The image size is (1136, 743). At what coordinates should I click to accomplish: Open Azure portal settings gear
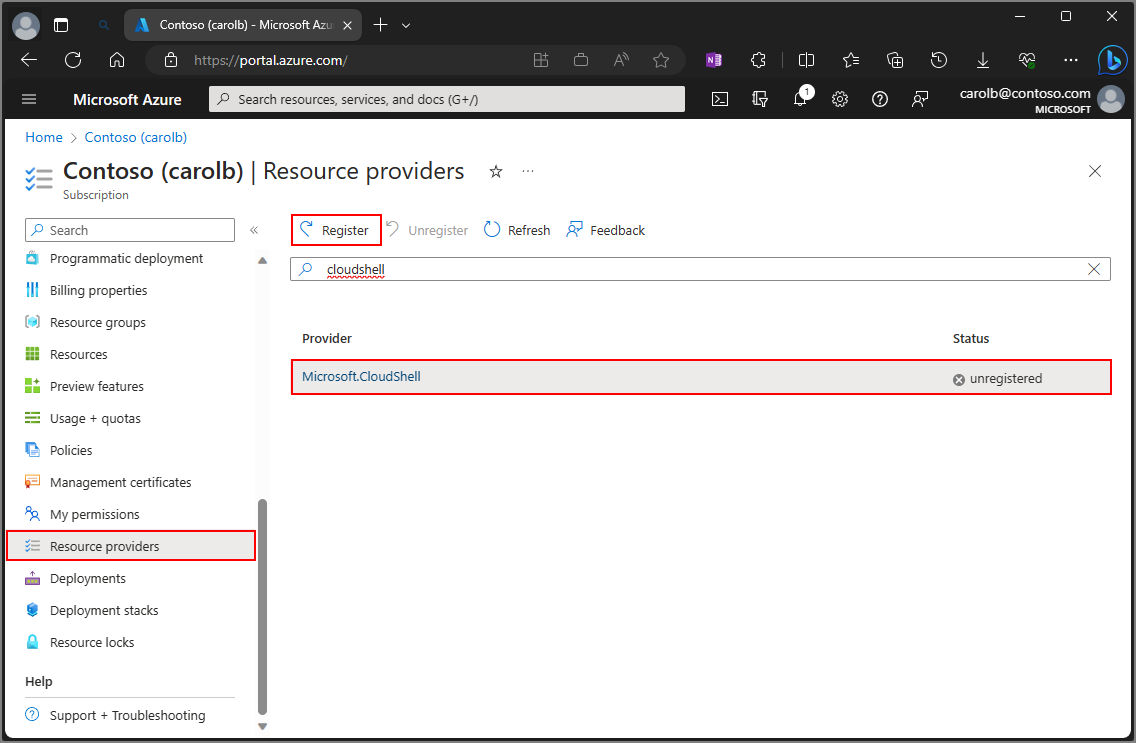point(840,99)
